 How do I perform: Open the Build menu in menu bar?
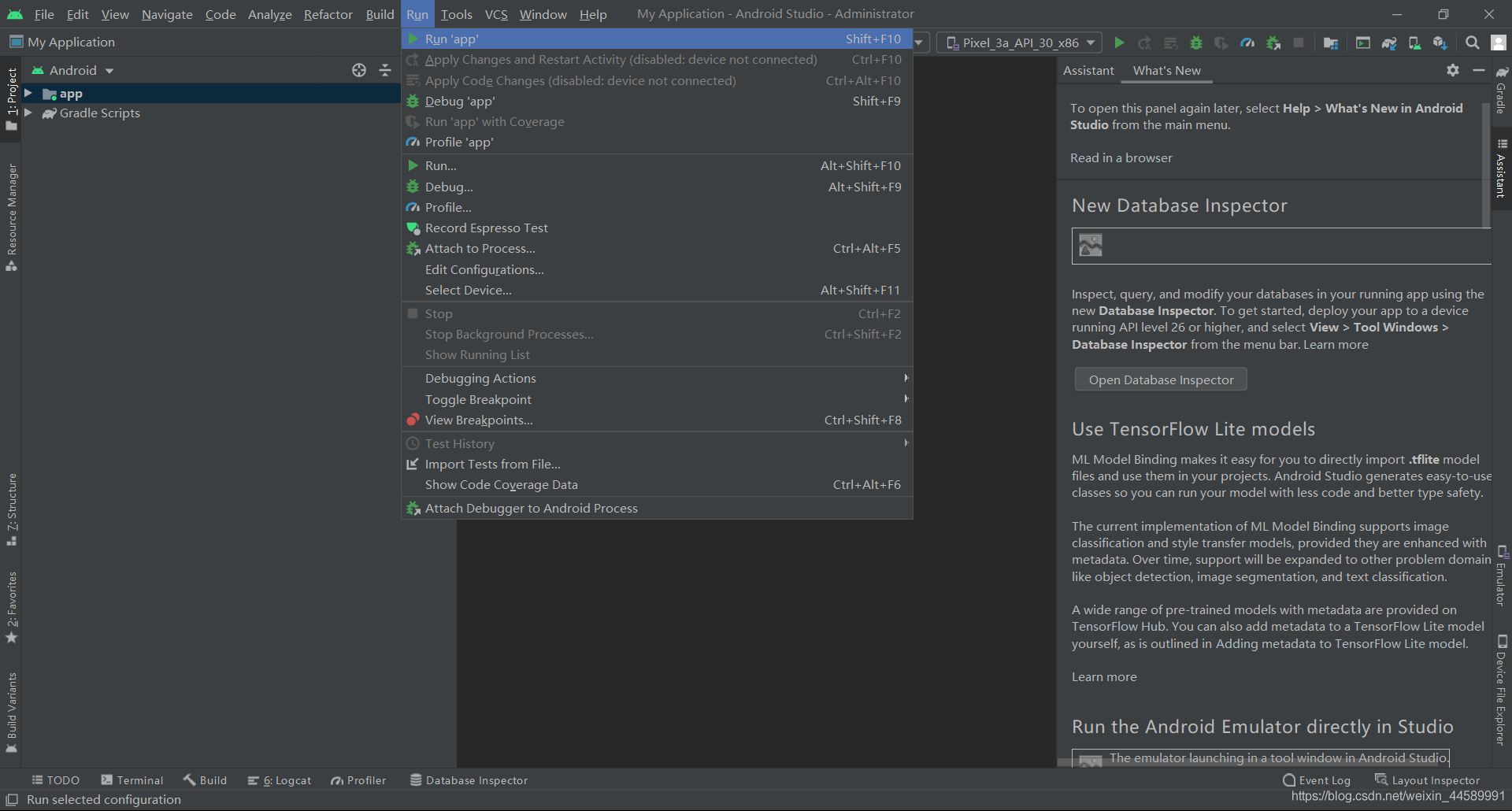pyautogui.click(x=380, y=14)
